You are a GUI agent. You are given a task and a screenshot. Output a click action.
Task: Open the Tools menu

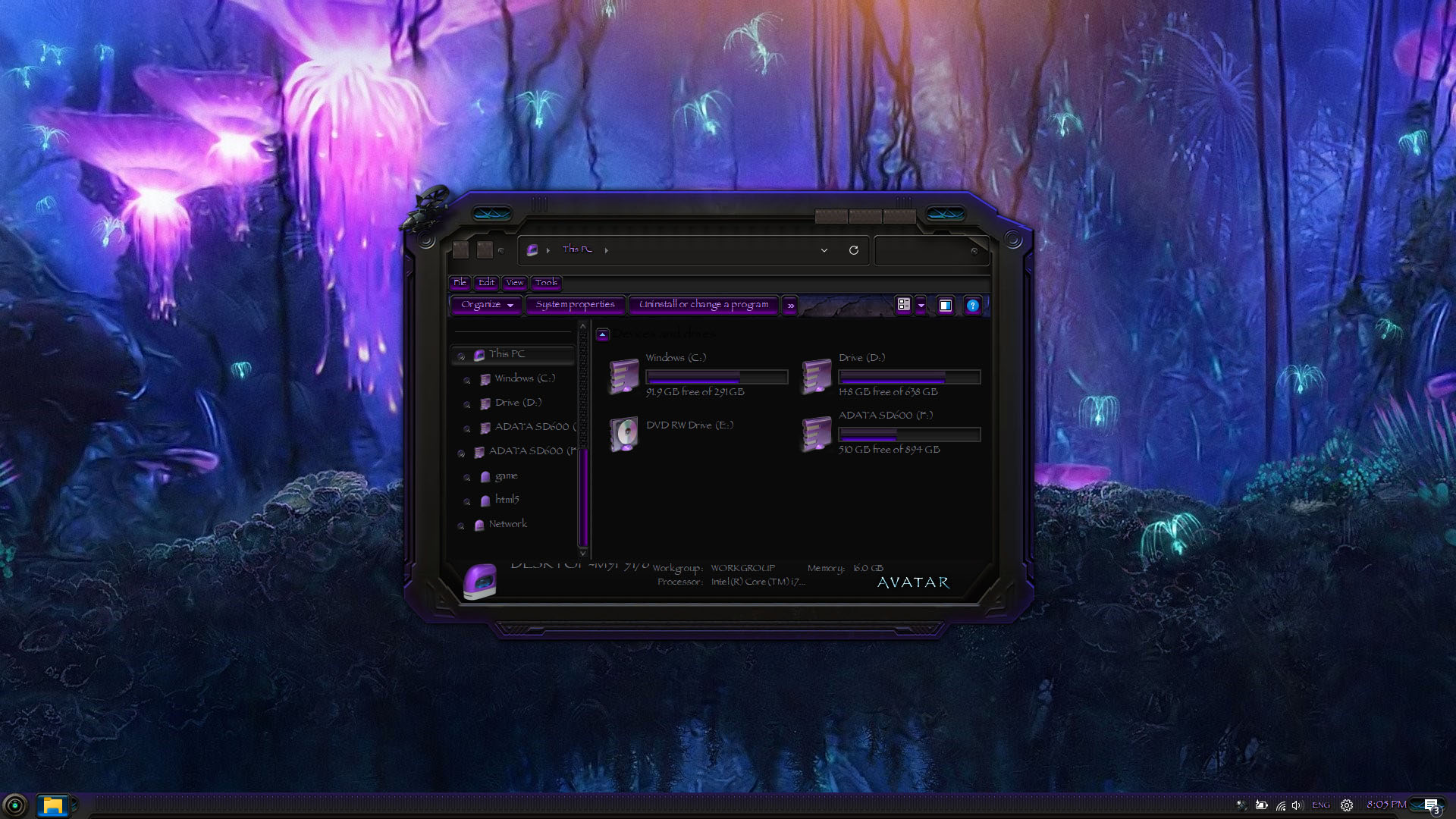tap(545, 283)
